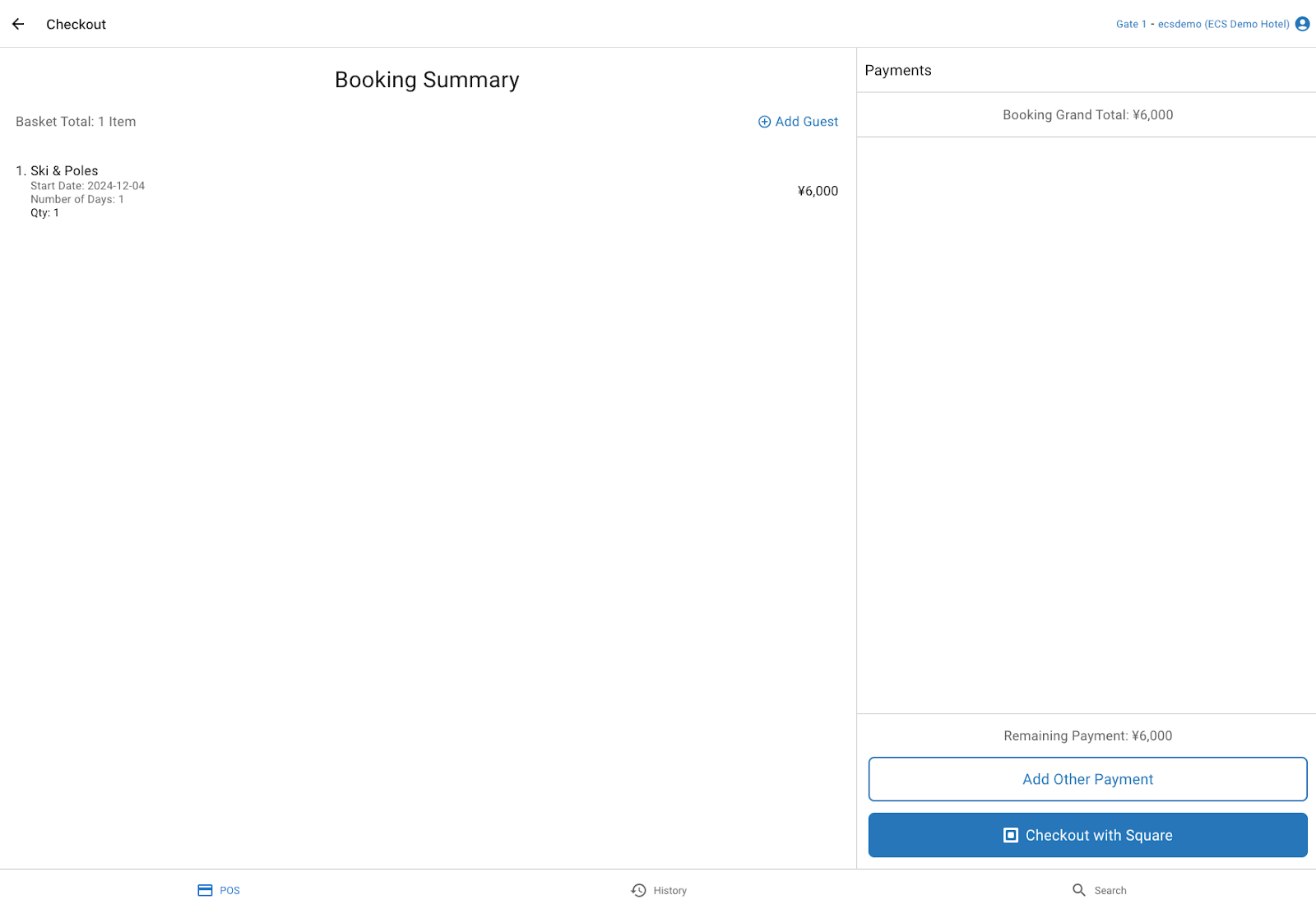Click the Basket Total: 1 Item text
1316x909 pixels.
(x=76, y=122)
